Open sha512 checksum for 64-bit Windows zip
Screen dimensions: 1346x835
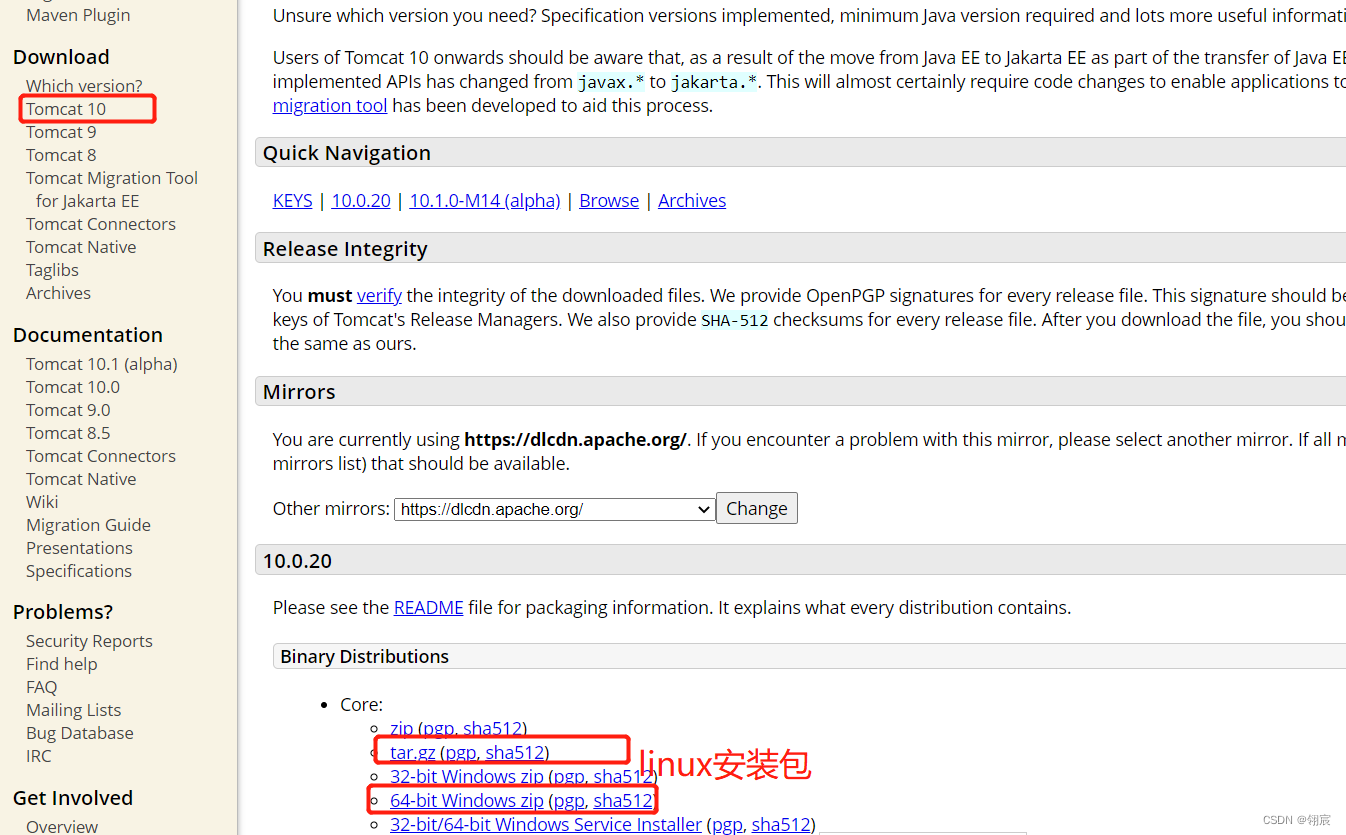(623, 800)
